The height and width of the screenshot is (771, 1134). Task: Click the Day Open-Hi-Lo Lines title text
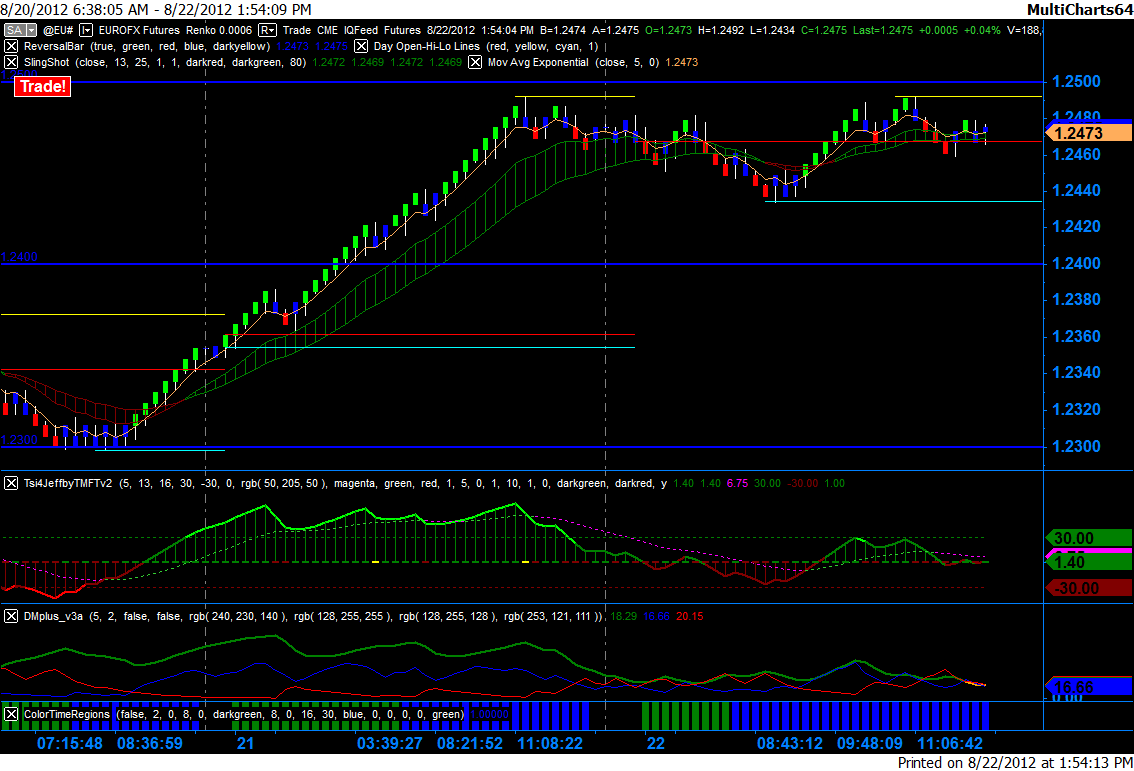pos(427,46)
